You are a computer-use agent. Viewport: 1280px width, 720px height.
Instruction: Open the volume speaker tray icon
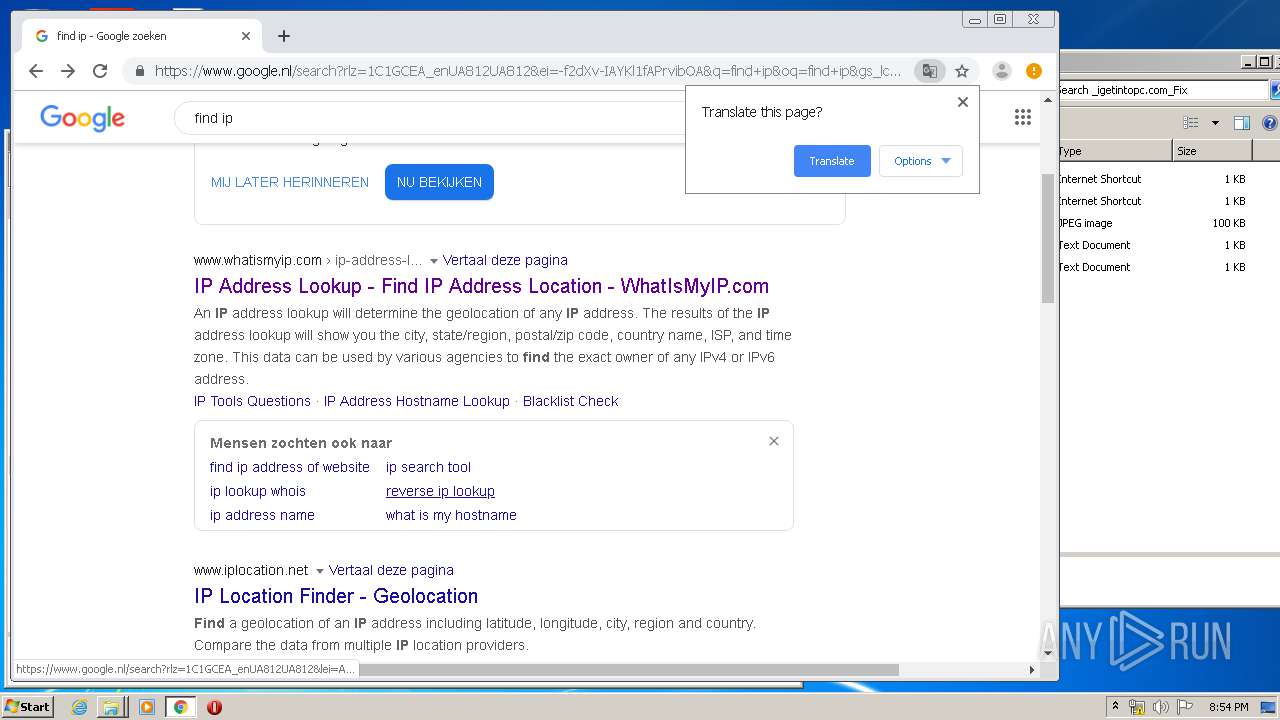coord(1160,707)
